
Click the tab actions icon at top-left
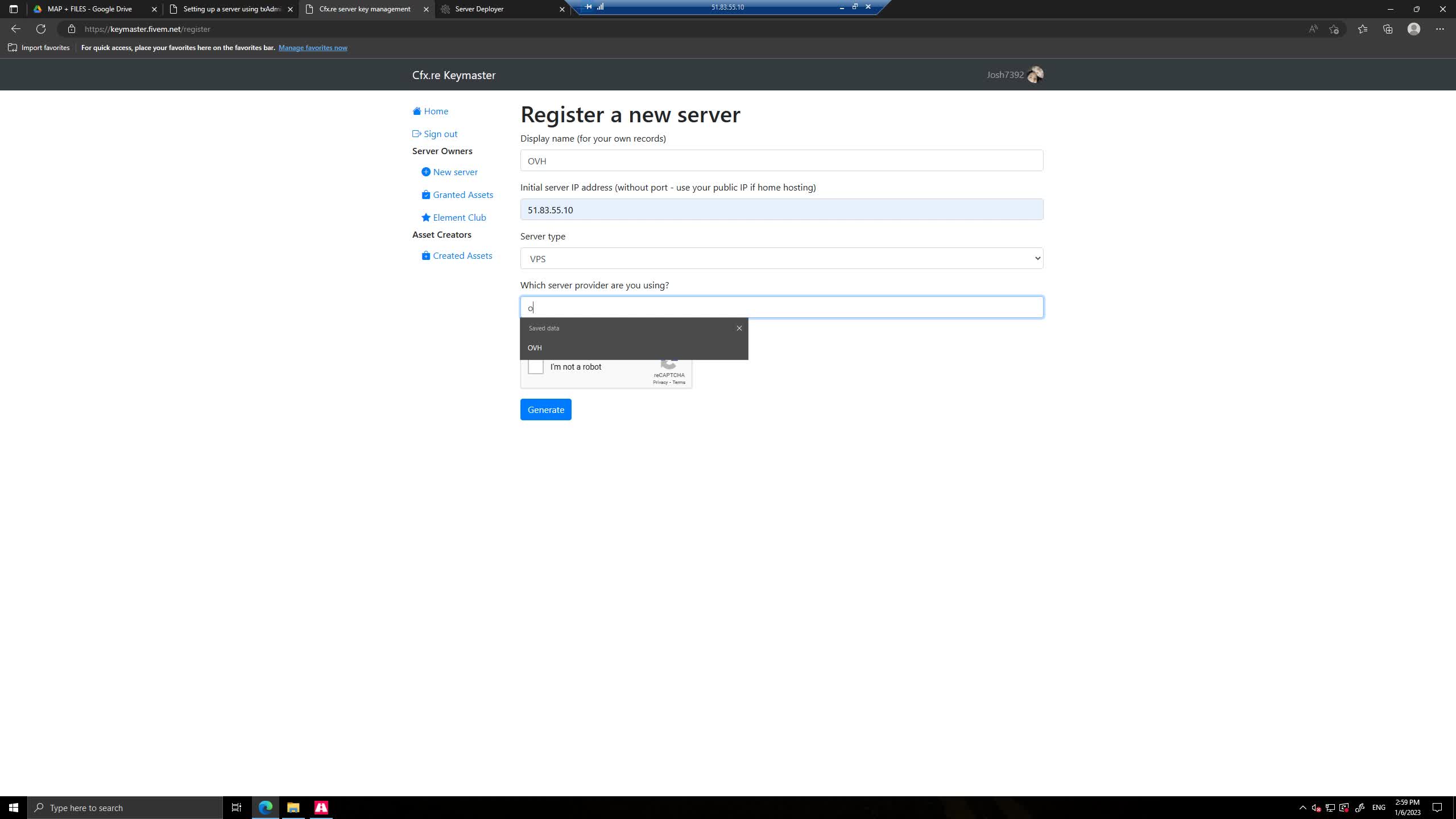click(14, 9)
